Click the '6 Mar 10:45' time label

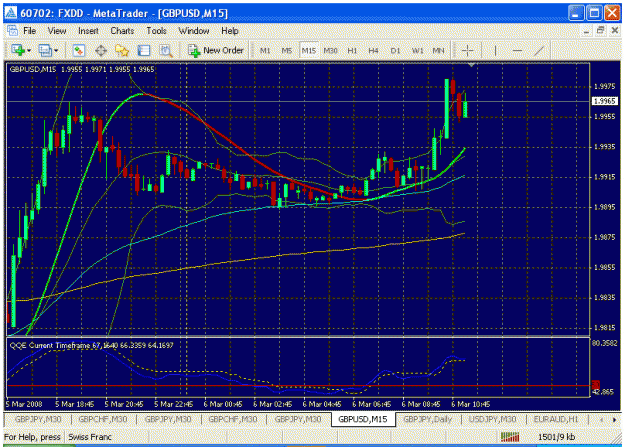pos(470,404)
